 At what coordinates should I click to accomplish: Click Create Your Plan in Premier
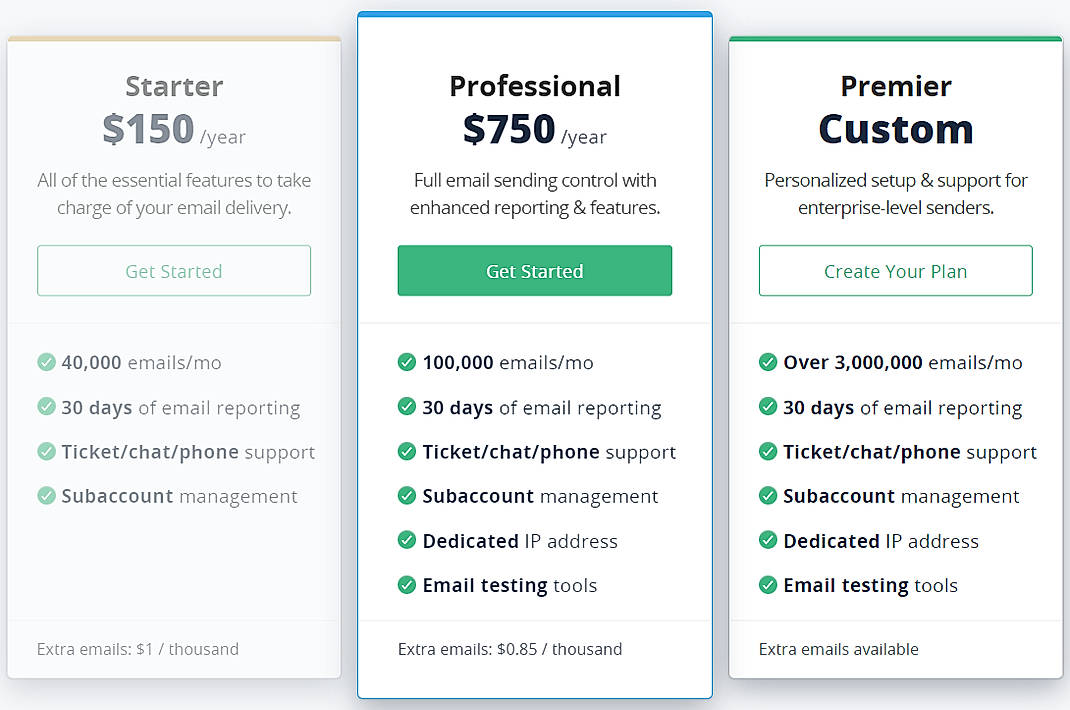pyautogui.click(x=895, y=270)
